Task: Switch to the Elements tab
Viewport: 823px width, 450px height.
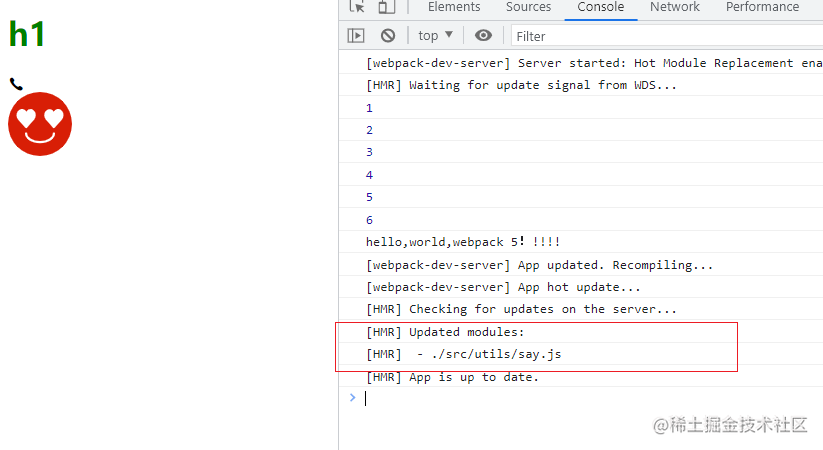Action: (x=454, y=7)
